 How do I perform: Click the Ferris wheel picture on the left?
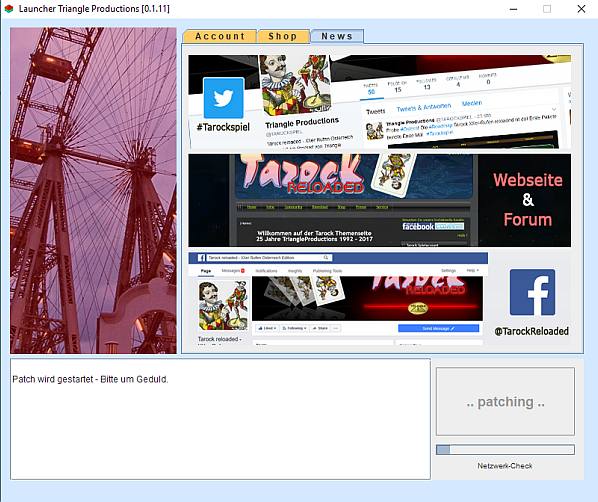point(93,190)
